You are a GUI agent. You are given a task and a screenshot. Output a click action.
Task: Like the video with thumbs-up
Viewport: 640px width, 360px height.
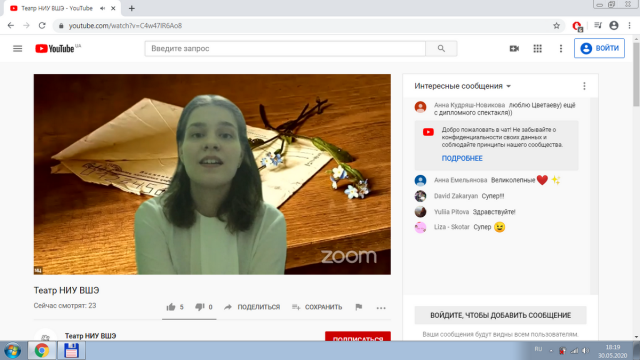175,307
